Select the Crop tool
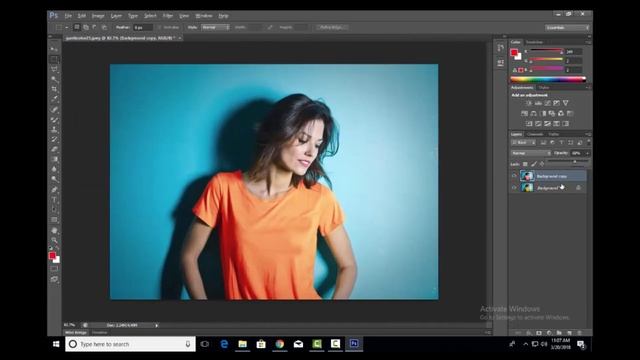This screenshot has height=360, width=640. coord(54,89)
